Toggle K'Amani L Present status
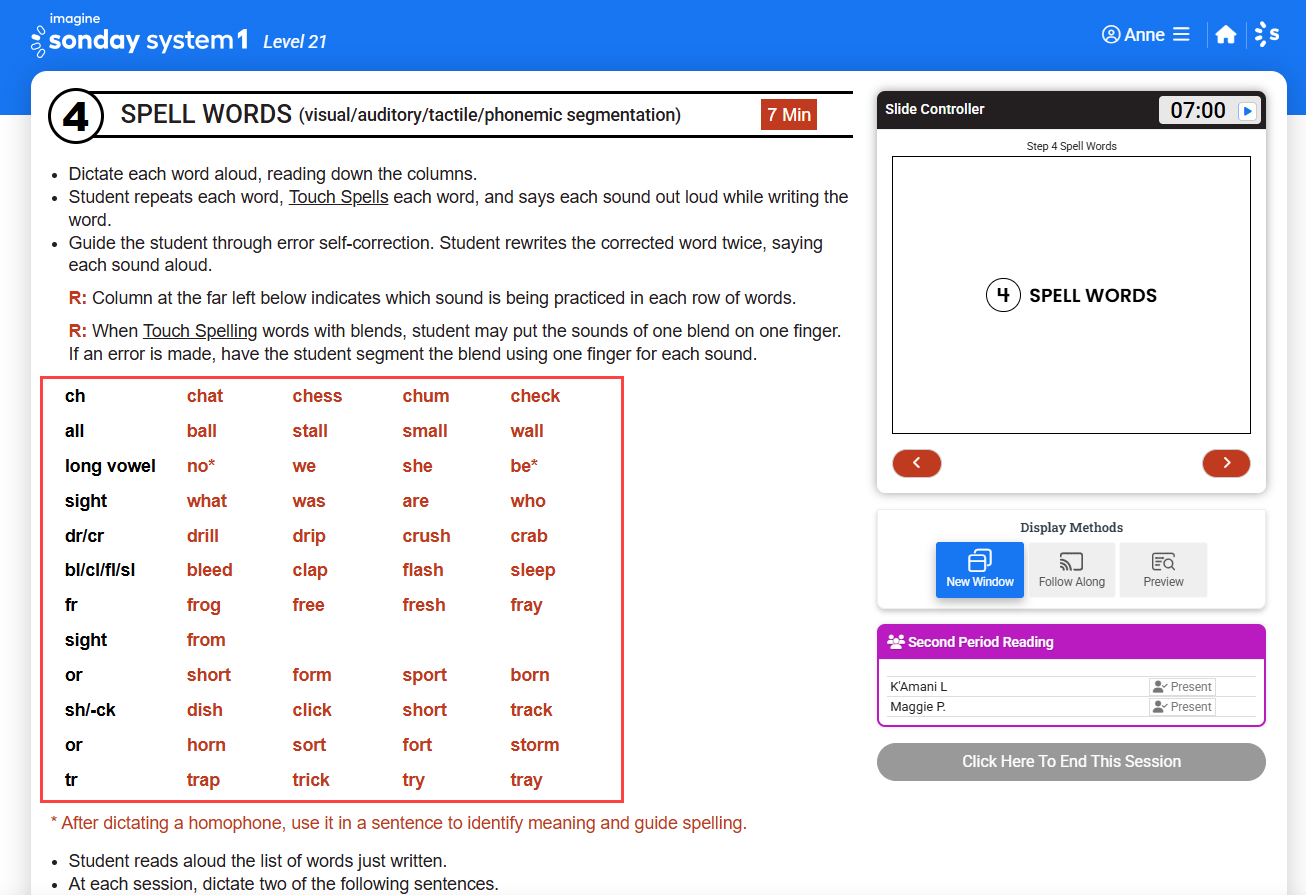The width and height of the screenshot is (1306, 895). 1182,687
